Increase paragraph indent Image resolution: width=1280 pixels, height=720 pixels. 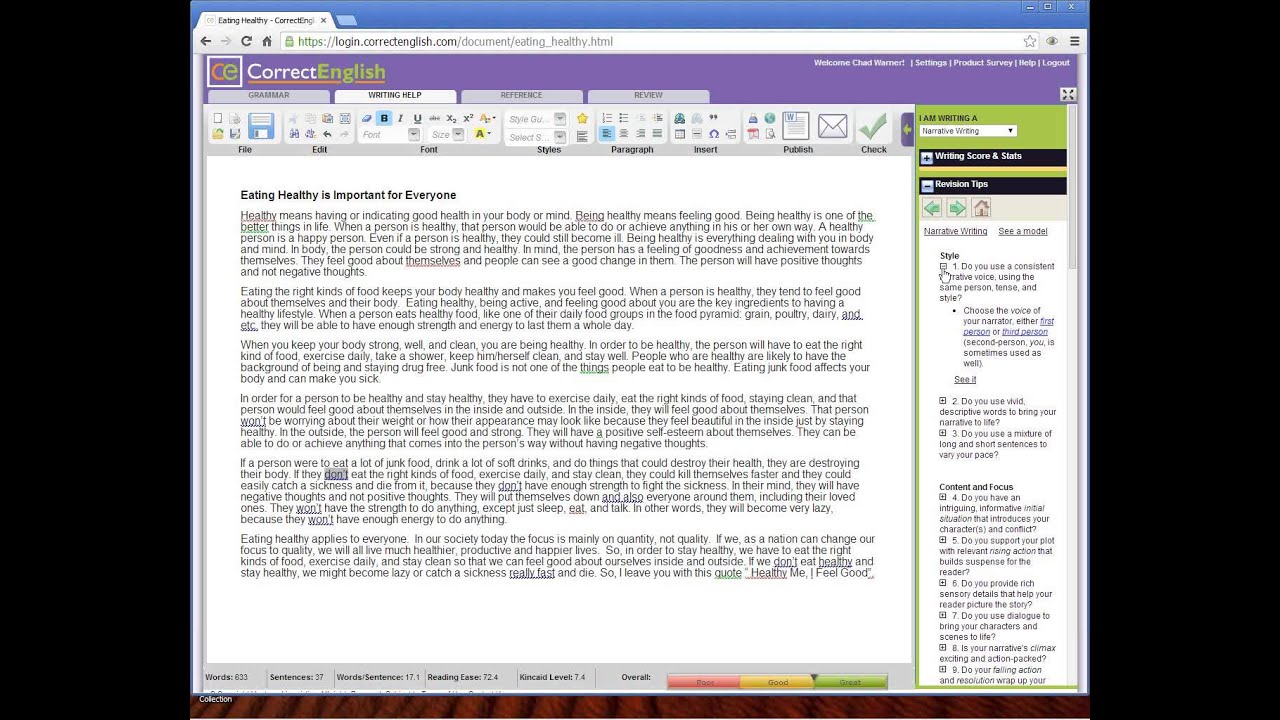pos(657,118)
